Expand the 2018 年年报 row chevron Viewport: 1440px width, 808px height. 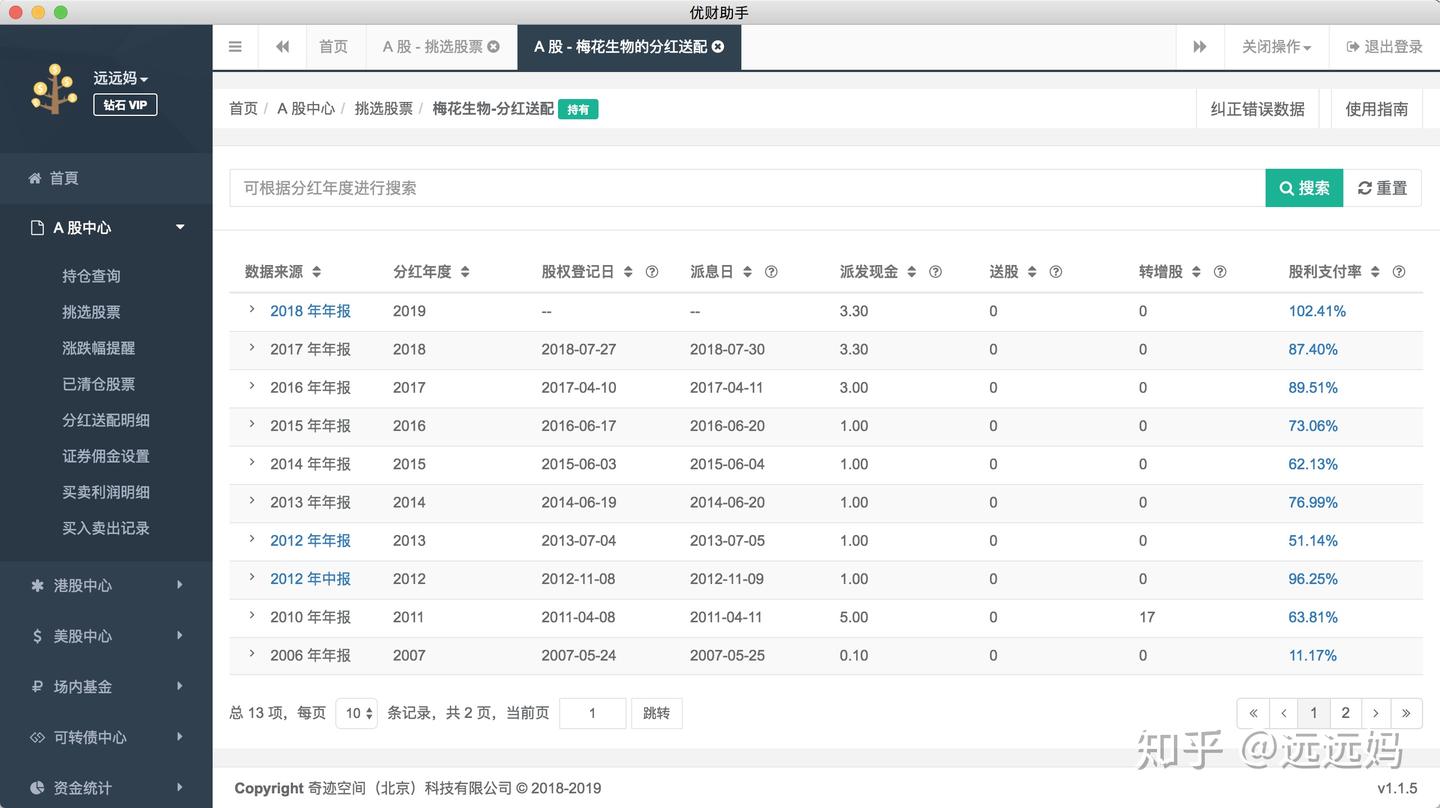pyautogui.click(x=251, y=311)
